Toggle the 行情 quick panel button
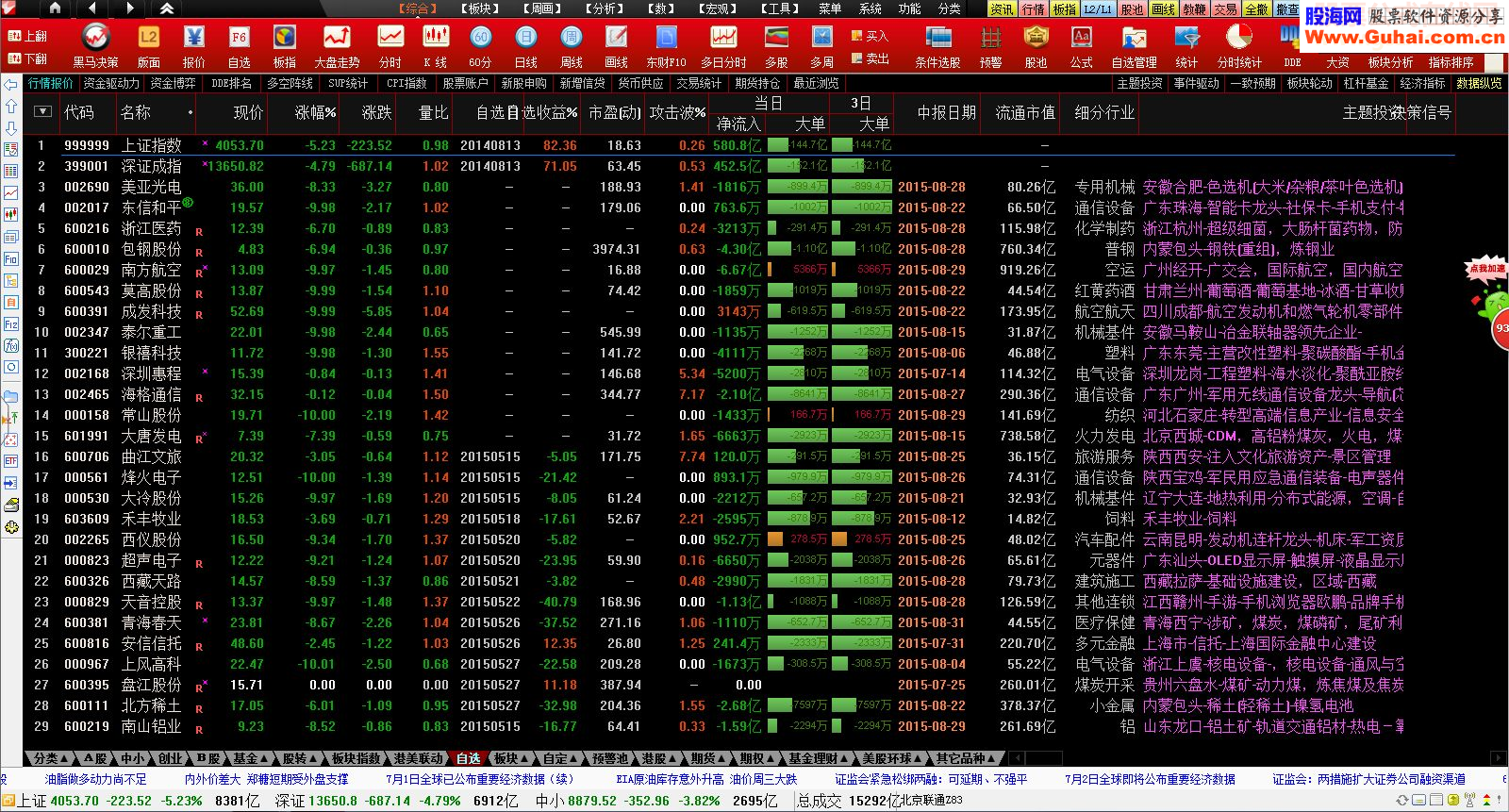This screenshot has width=1509, height=812. click(x=1033, y=9)
